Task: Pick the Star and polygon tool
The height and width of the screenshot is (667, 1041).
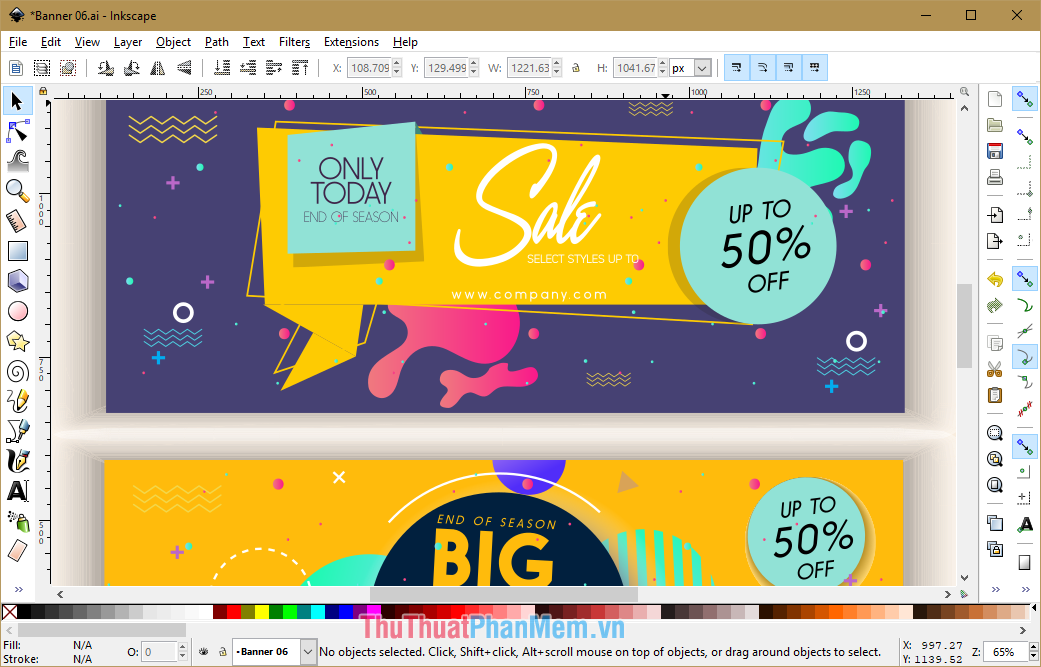Action: (x=18, y=341)
